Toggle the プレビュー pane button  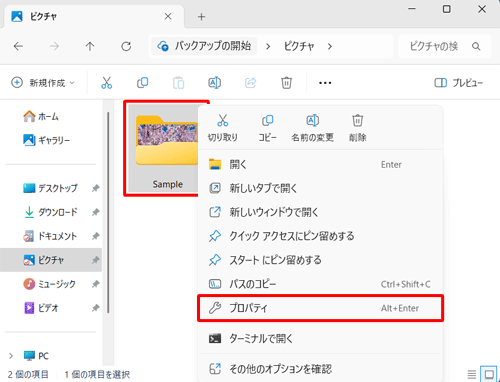click(458, 83)
